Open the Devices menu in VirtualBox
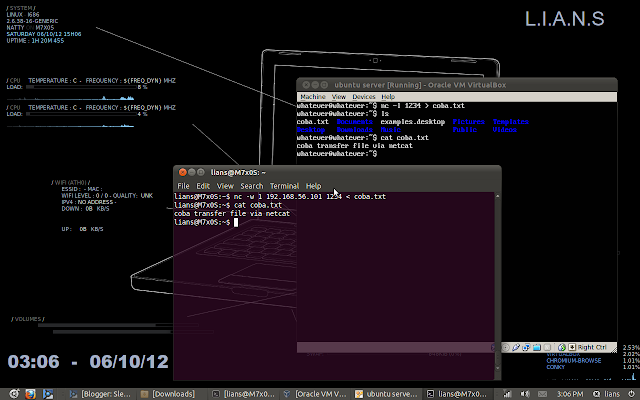 coord(363,97)
